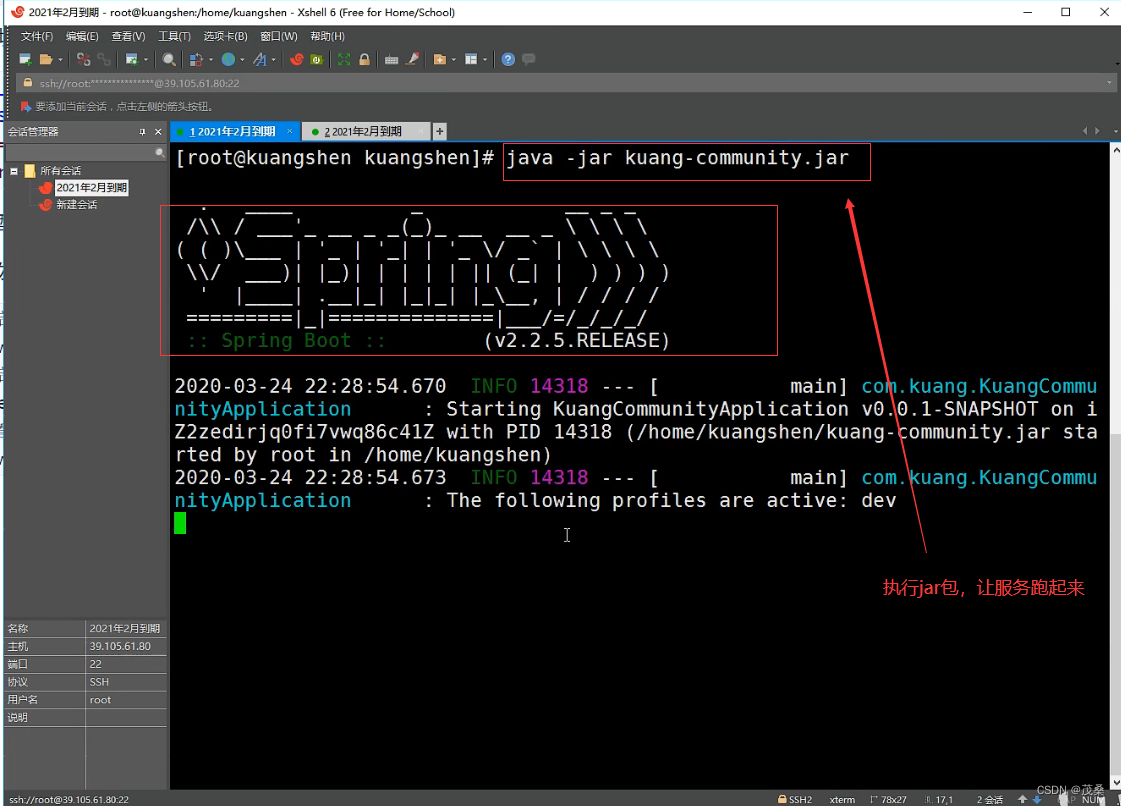The height and width of the screenshot is (806, 1121).
Task: Click the color scheme toolbar icon
Action: pyautogui.click(x=196, y=59)
